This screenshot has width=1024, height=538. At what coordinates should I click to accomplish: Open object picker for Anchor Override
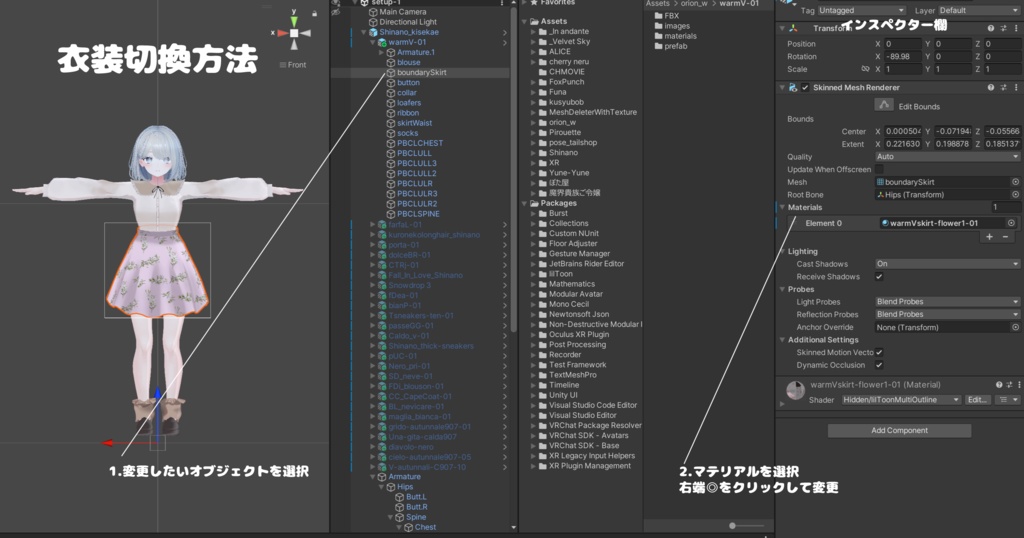(x=1016, y=327)
